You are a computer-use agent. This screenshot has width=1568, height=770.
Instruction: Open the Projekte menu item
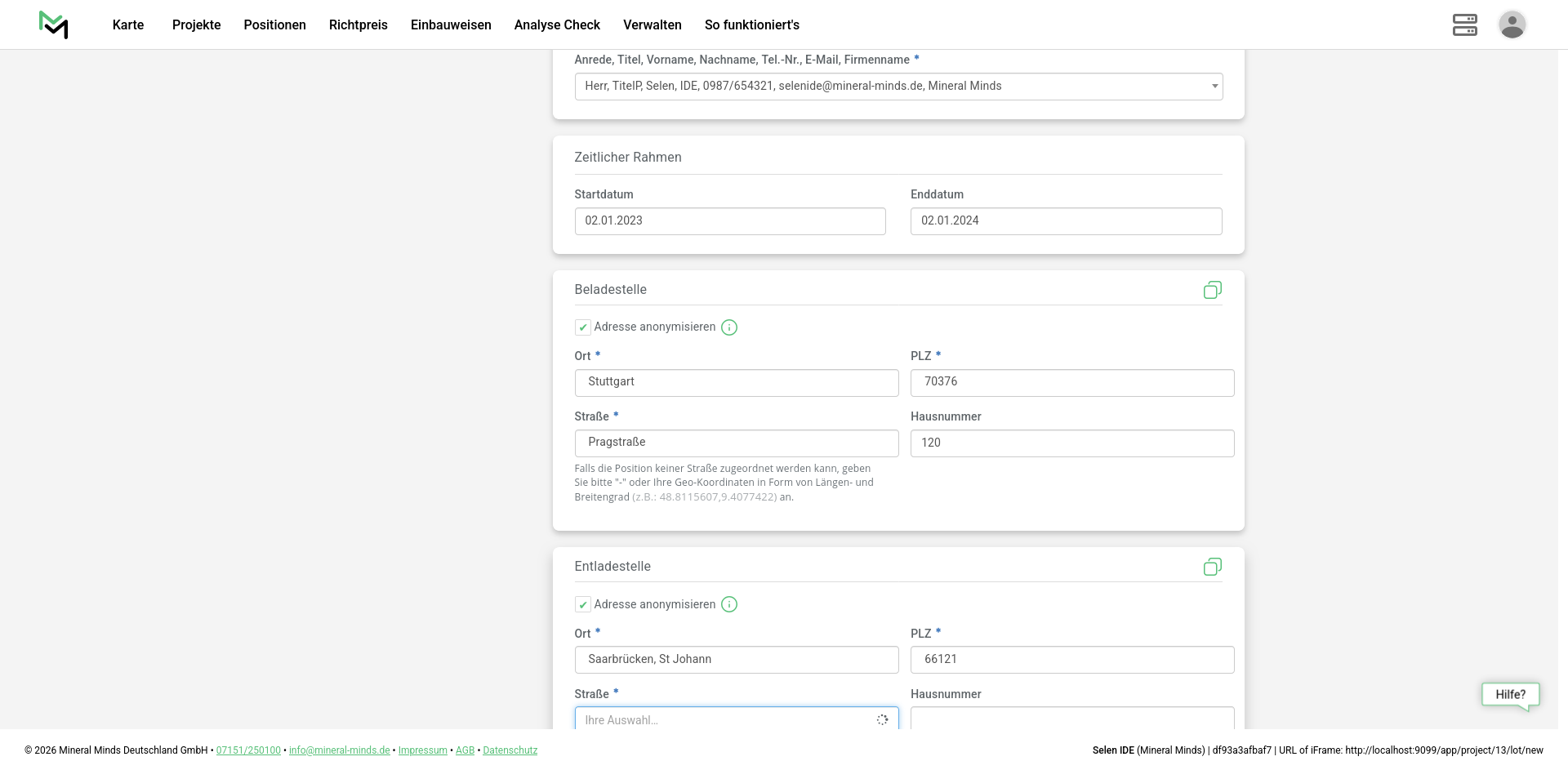point(196,24)
